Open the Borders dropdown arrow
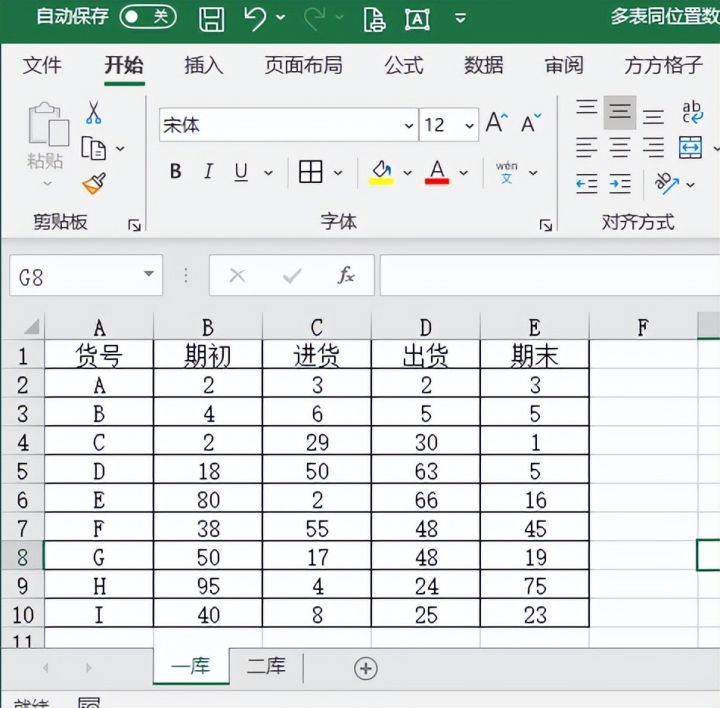 click(338, 173)
